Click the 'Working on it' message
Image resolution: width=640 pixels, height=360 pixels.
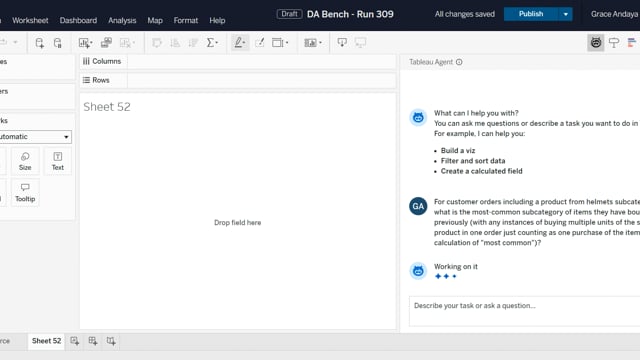click(456, 267)
